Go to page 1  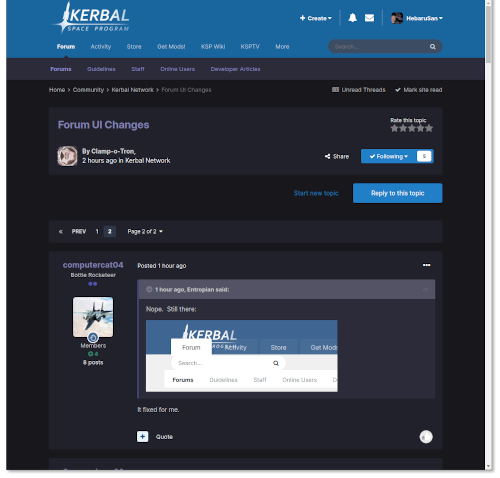coord(97,231)
